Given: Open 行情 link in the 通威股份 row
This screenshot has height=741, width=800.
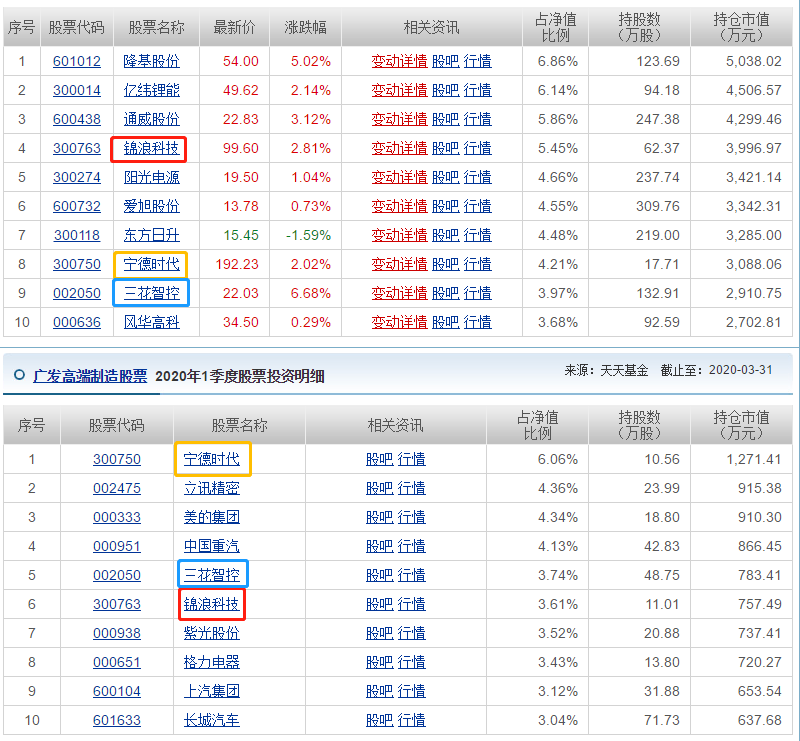Looking at the screenshot, I should point(478,119).
